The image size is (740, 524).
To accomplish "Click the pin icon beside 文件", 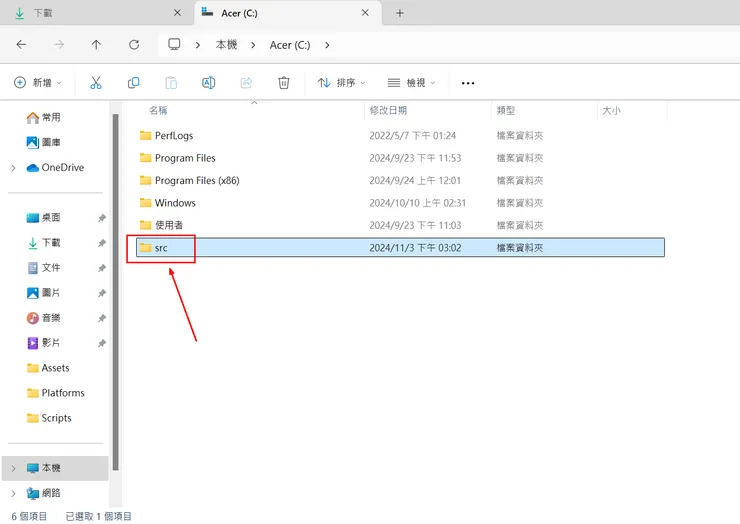I will (x=101, y=268).
